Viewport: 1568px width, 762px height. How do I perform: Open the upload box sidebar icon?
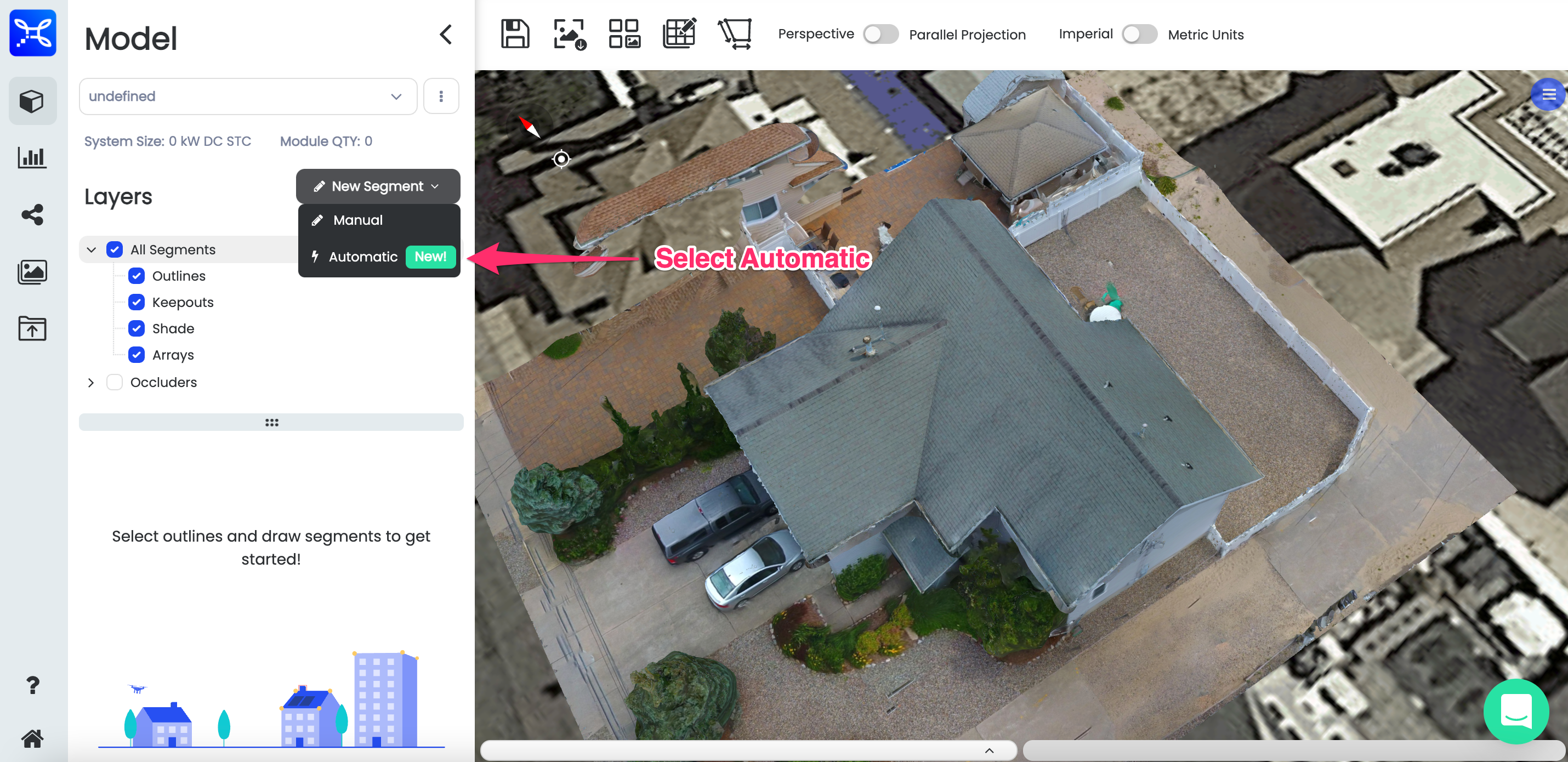coord(32,328)
